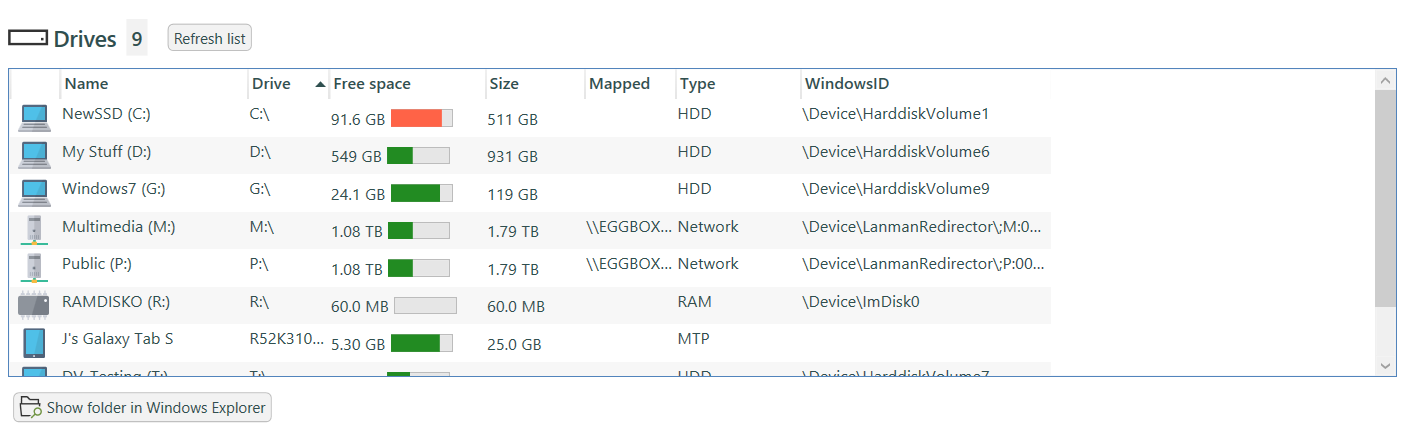
Task: Click the Drives header disk icon
Action: pyautogui.click(x=28, y=38)
